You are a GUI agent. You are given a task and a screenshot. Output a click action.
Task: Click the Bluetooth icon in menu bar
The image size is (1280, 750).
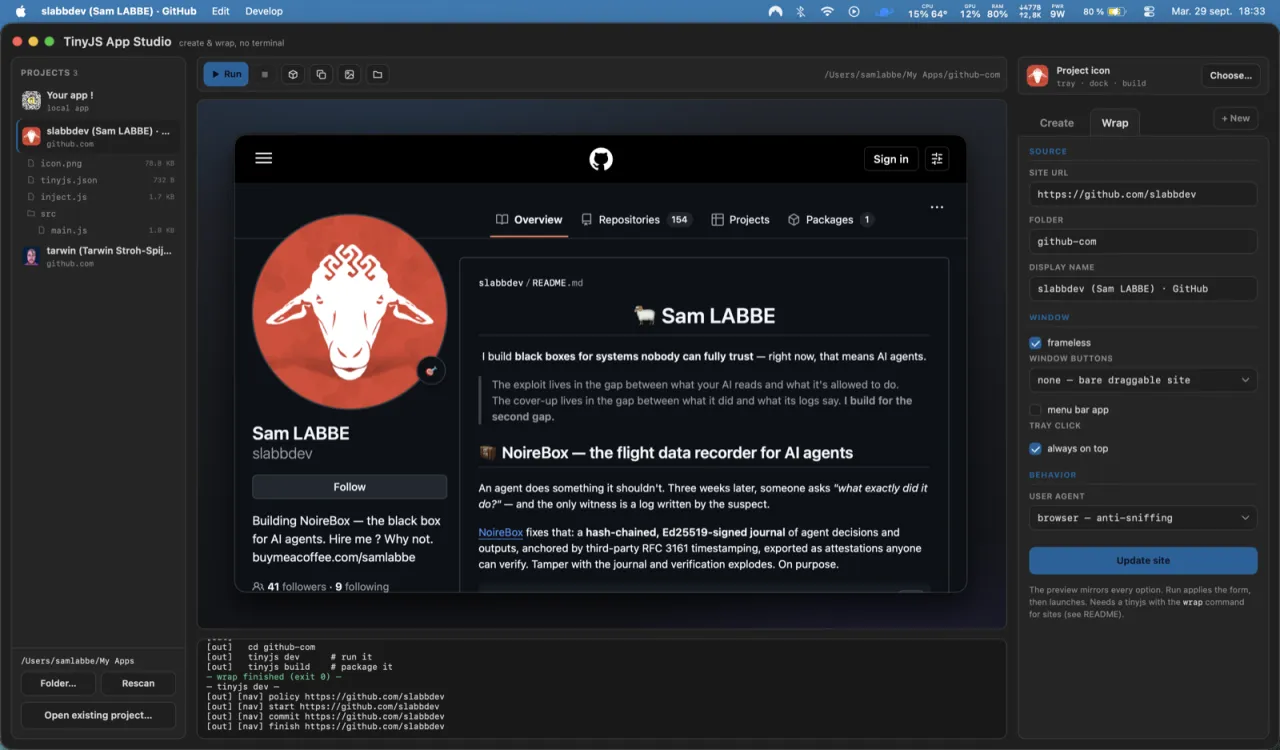[x=800, y=12]
